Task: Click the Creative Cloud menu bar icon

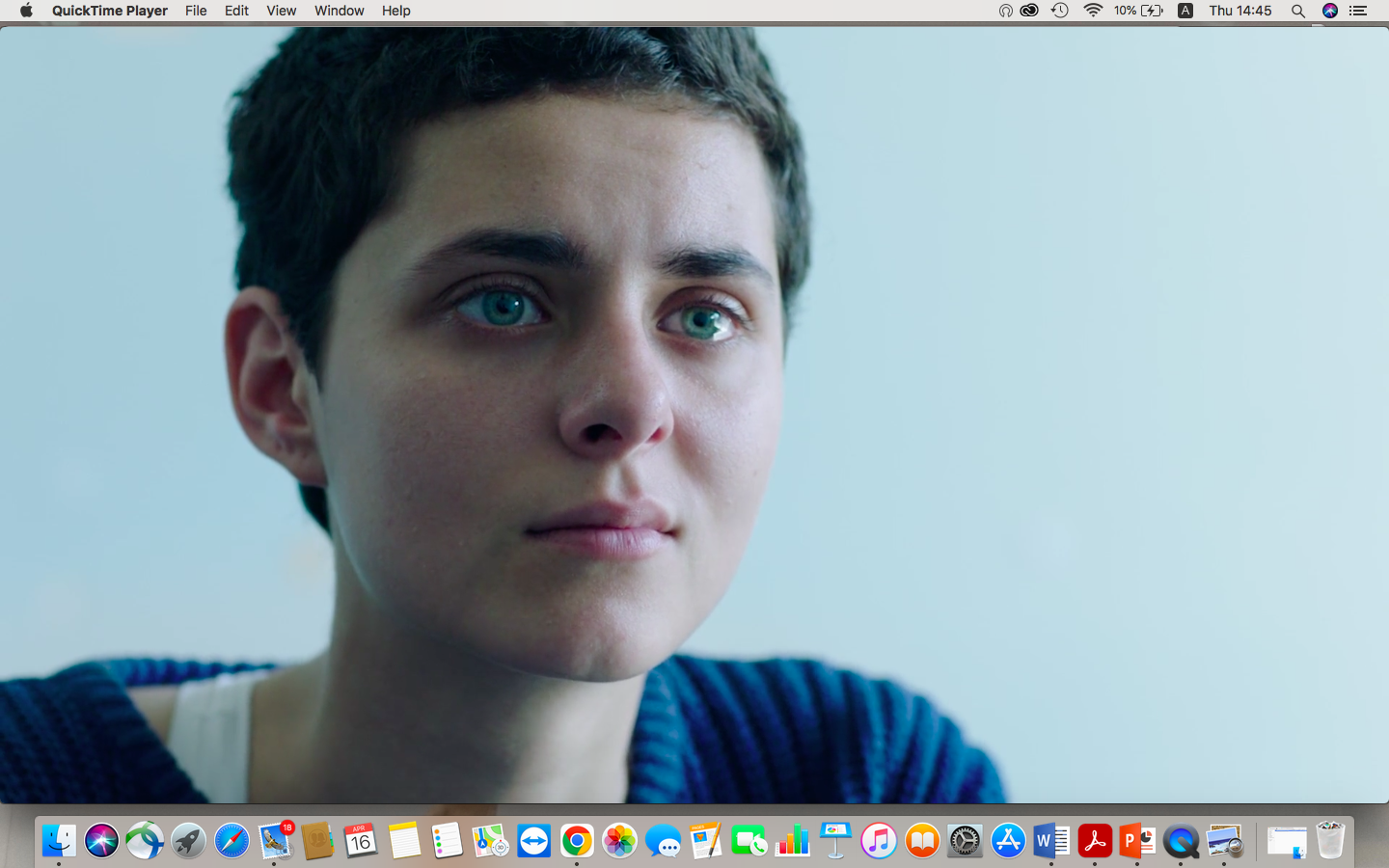Action: coord(1029,11)
